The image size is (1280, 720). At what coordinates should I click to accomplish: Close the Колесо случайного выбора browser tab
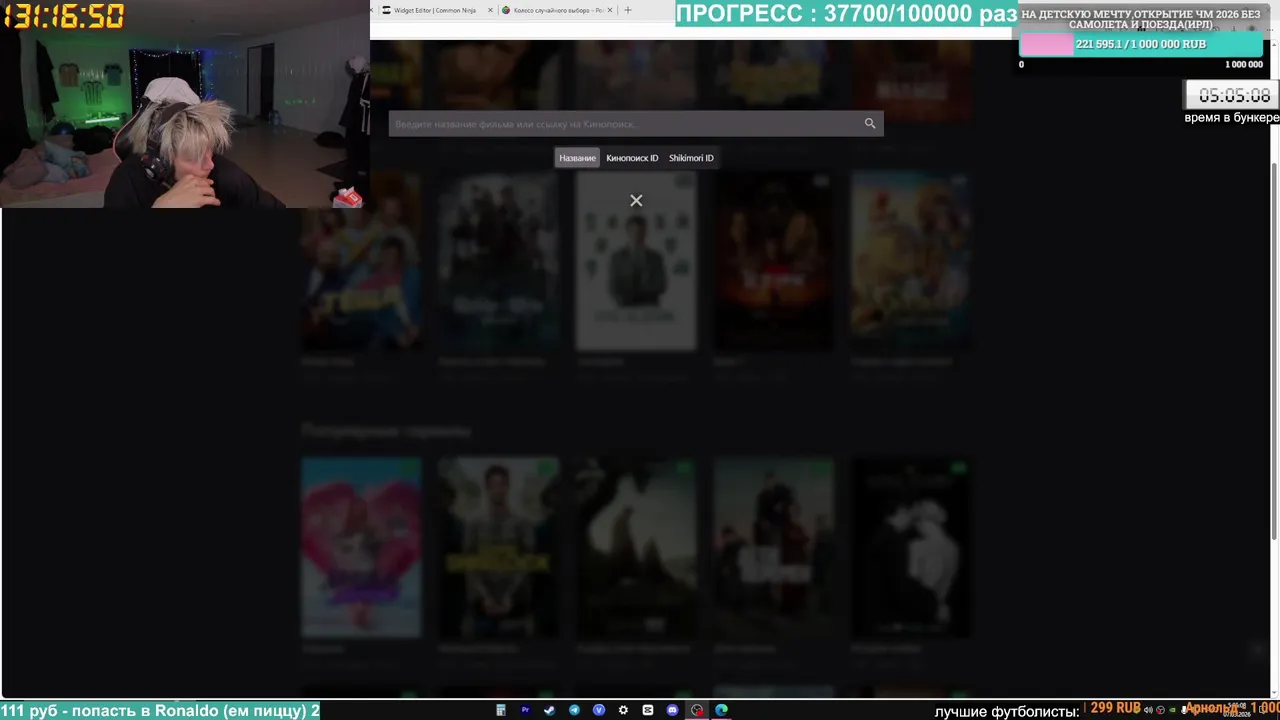(x=610, y=10)
